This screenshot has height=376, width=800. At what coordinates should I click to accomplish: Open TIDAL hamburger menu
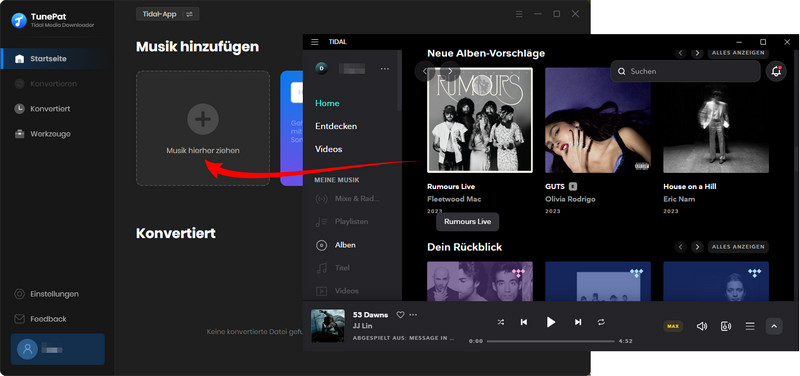point(315,42)
